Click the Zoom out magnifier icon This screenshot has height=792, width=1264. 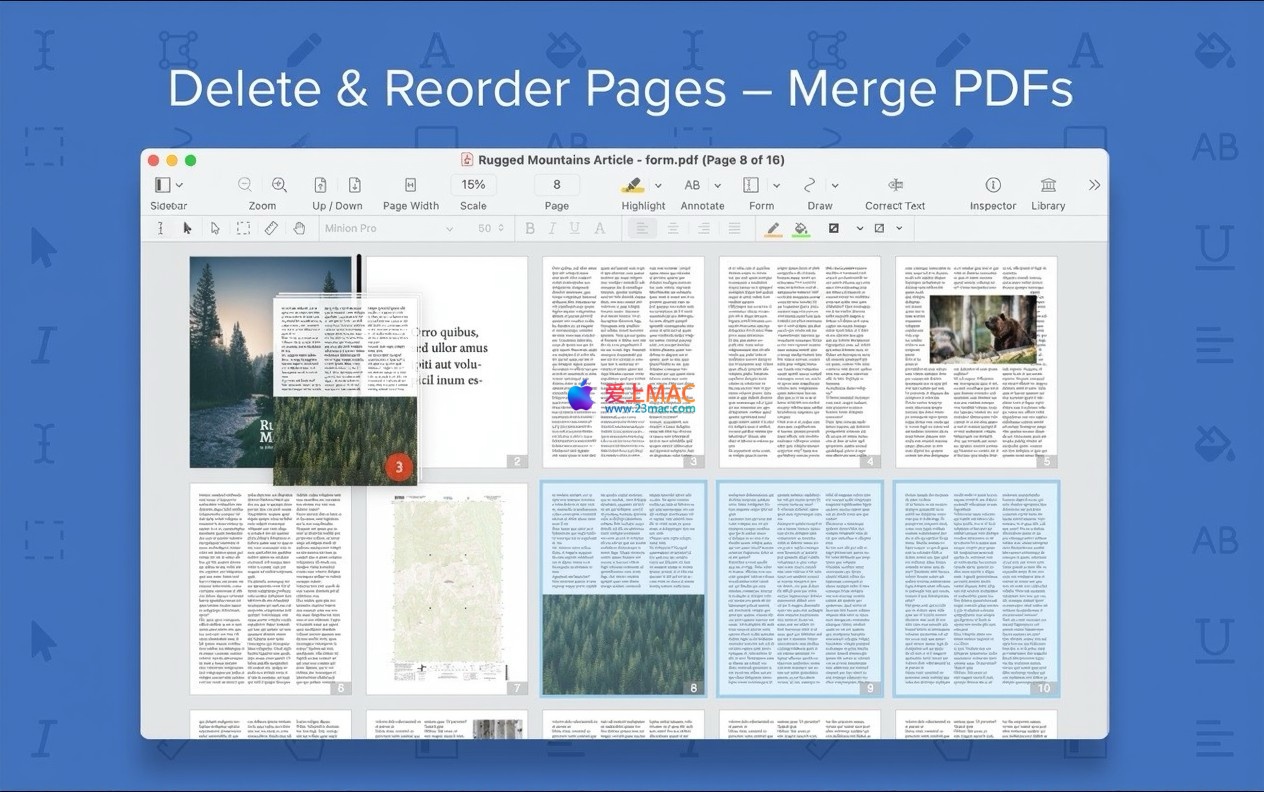click(245, 185)
